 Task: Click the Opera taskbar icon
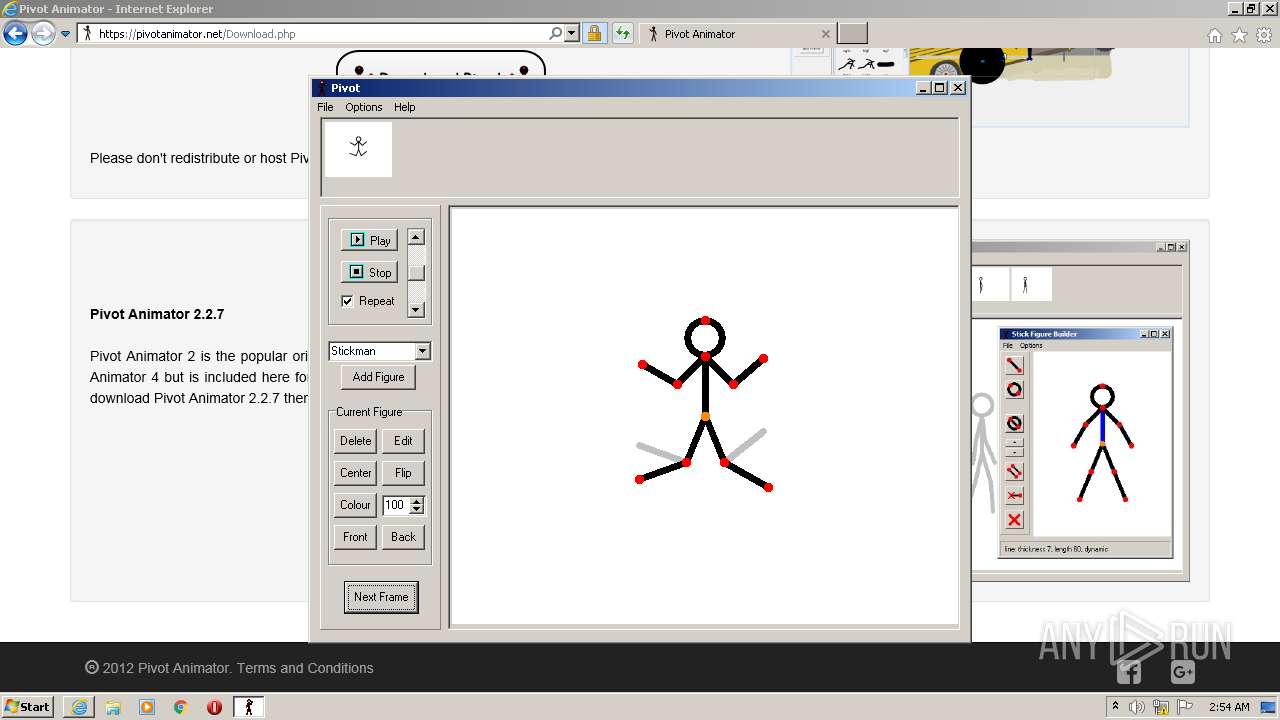coord(214,707)
